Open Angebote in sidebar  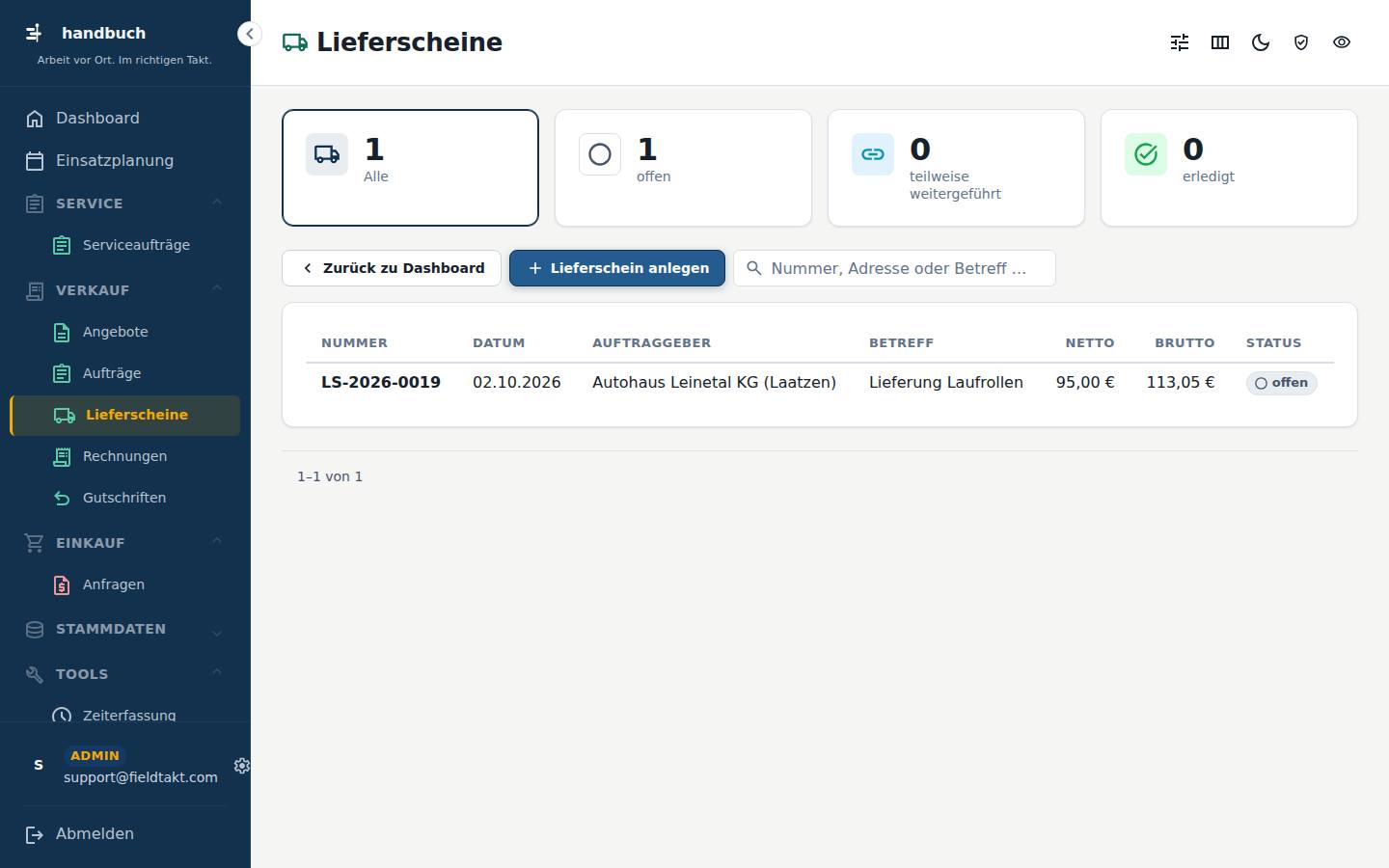pyautogui.click(x=125, y=332)
